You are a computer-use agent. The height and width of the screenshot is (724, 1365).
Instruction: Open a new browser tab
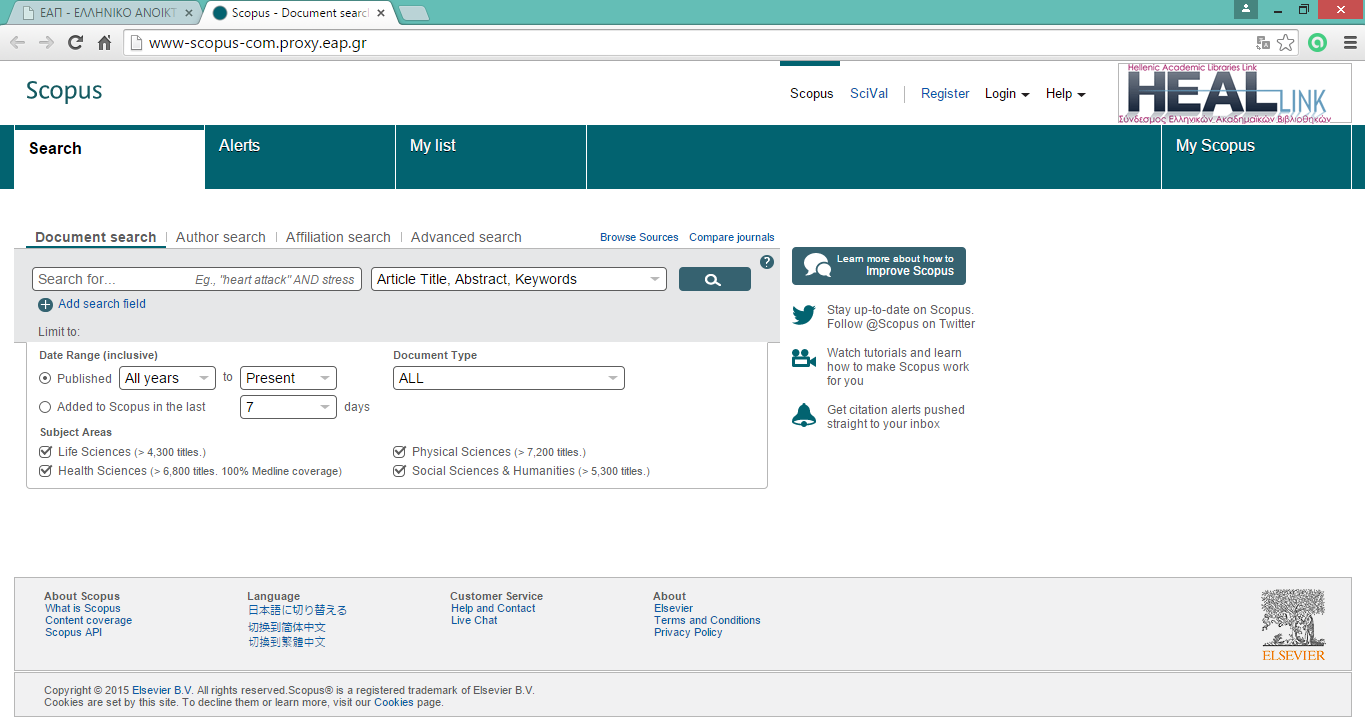click(x=413, y=14)
